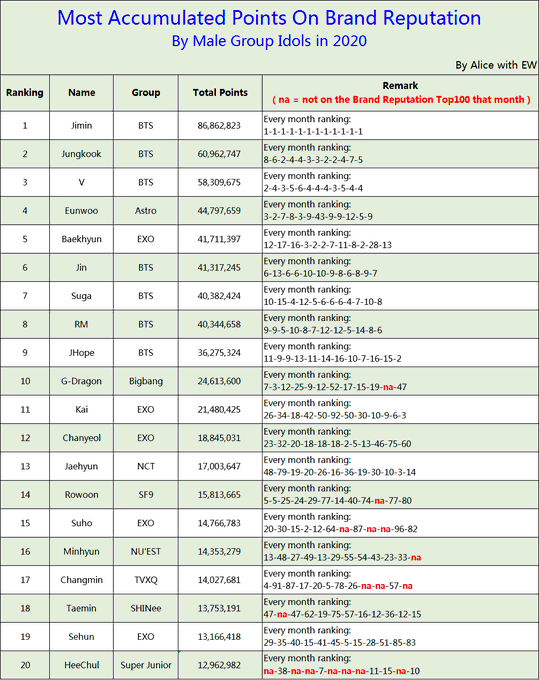Click the name cell 'V'
Screen dimensions: 539x680
pos(82,183)
